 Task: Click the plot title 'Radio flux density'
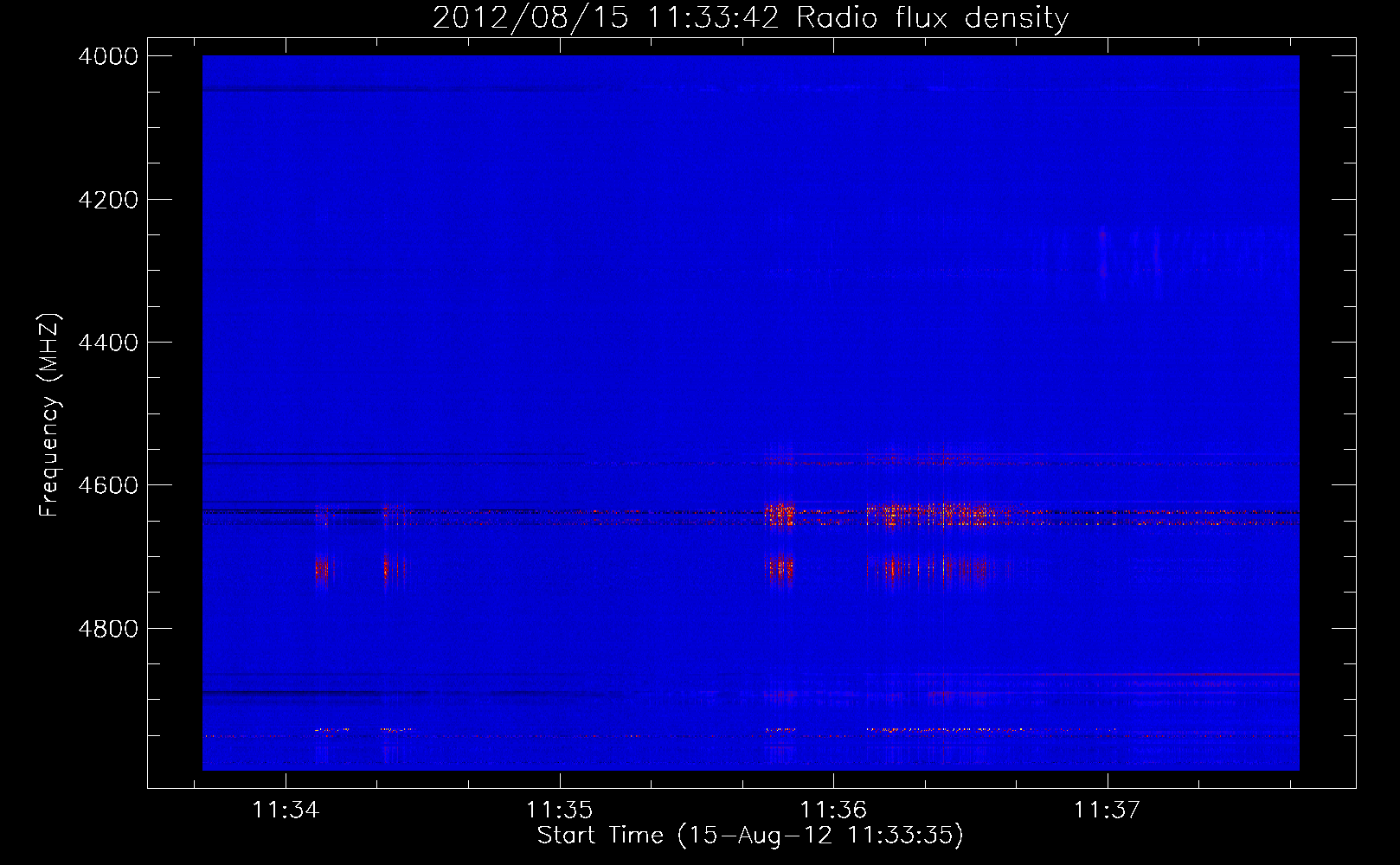(933, 18)
